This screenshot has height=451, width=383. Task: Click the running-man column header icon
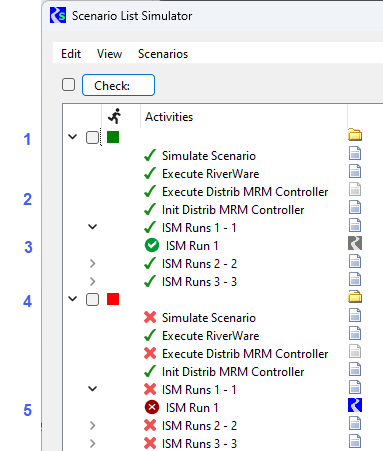point(115,116)
